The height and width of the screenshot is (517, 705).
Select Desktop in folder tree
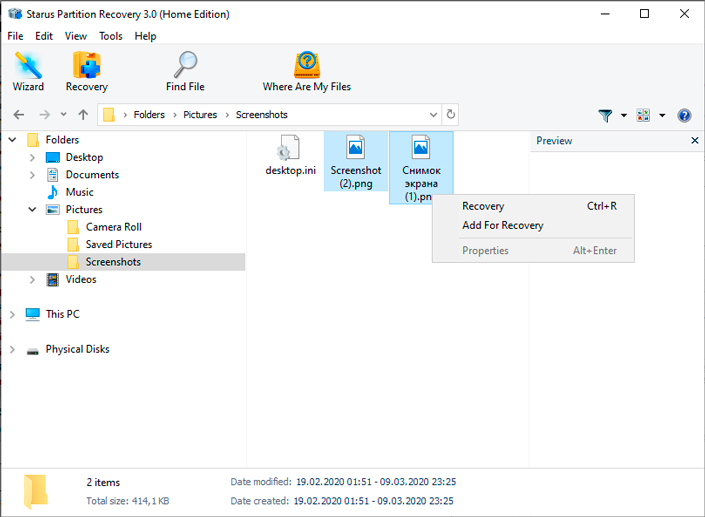(85, 157)
